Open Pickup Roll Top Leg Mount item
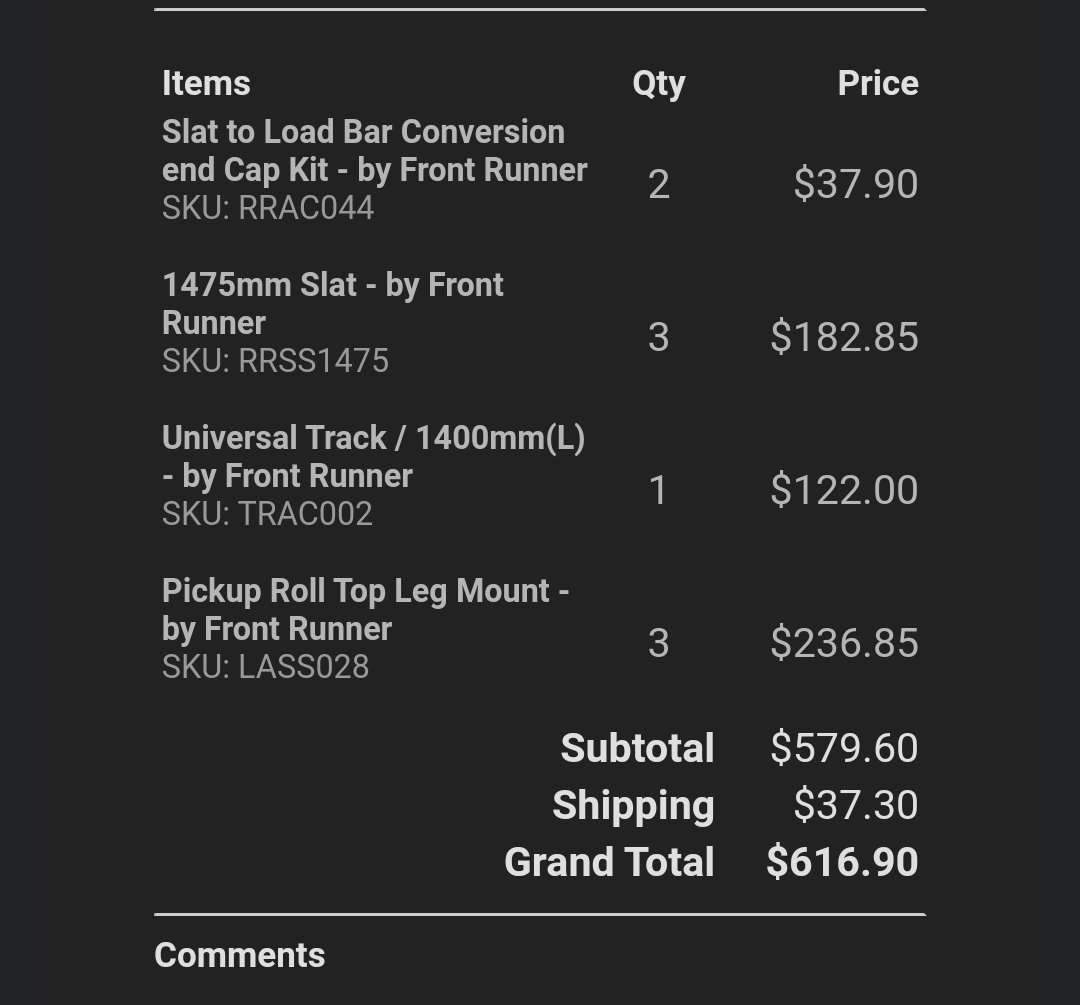 pyautogui.click(x=366, y=610)
